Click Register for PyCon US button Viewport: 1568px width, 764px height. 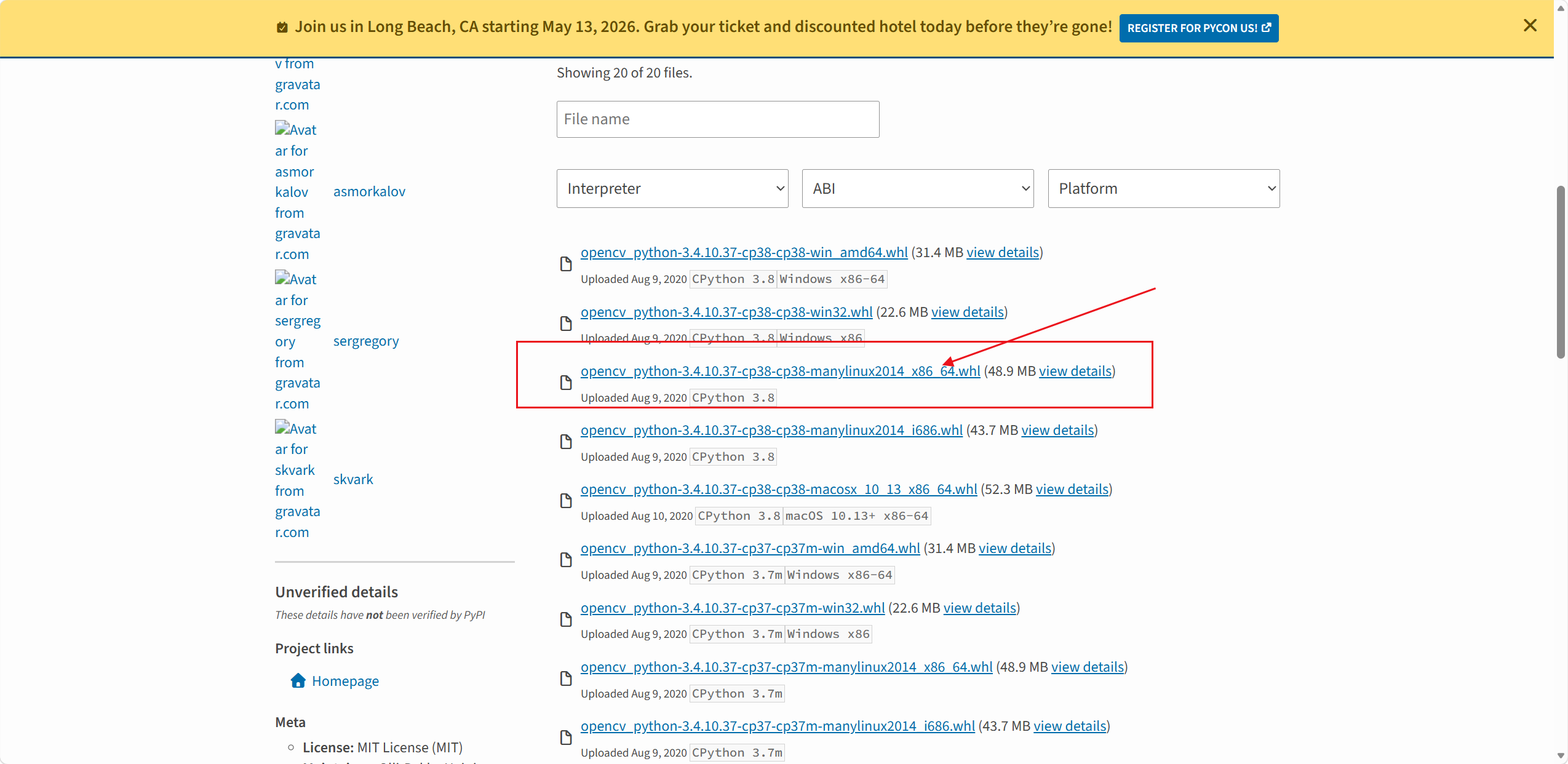(1199, 28)
